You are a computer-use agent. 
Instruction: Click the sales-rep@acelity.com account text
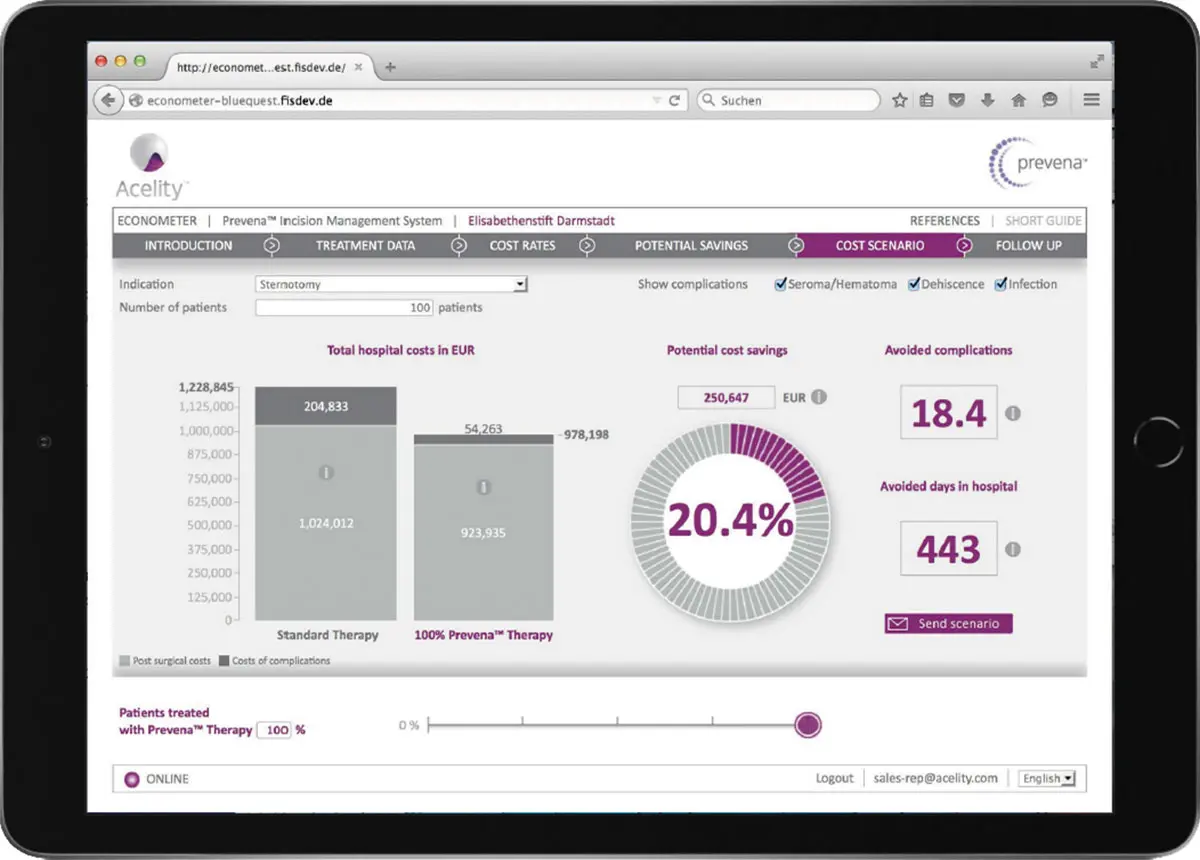click(x=935, y=778)
